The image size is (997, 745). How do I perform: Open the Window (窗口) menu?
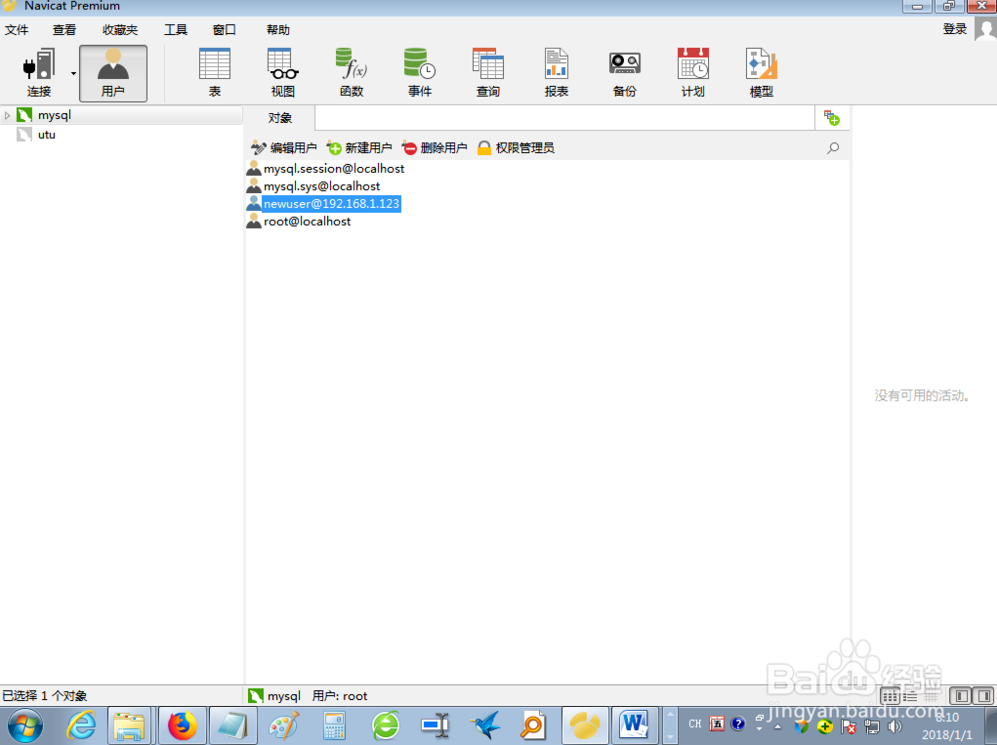pos(224,30)
